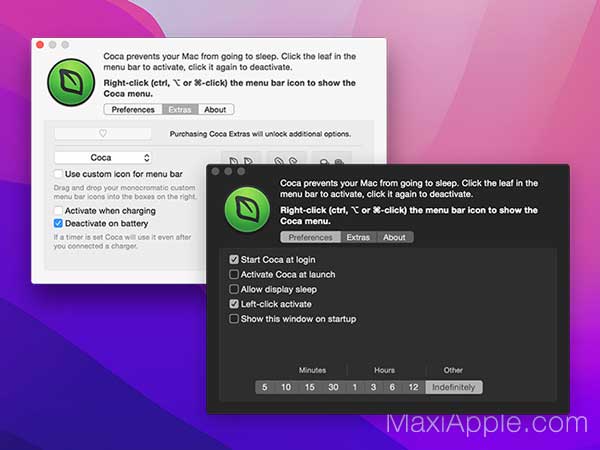
Task: Click the green Coca leaf icon in dark window
Action: [247, 209]
